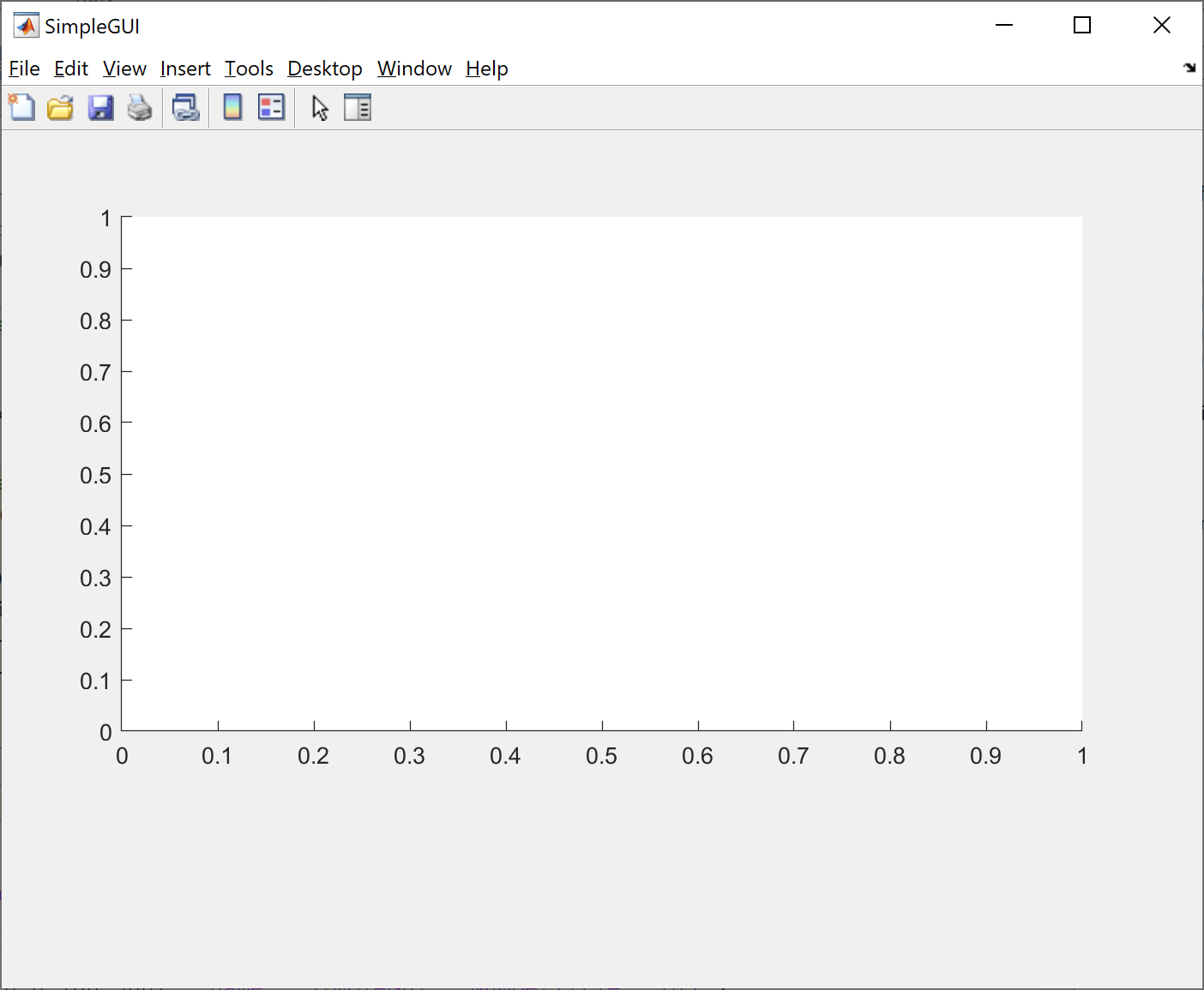Viewport: 1204px width, 990px height.
Task: Open the View menu
Action: pos(123,69)
